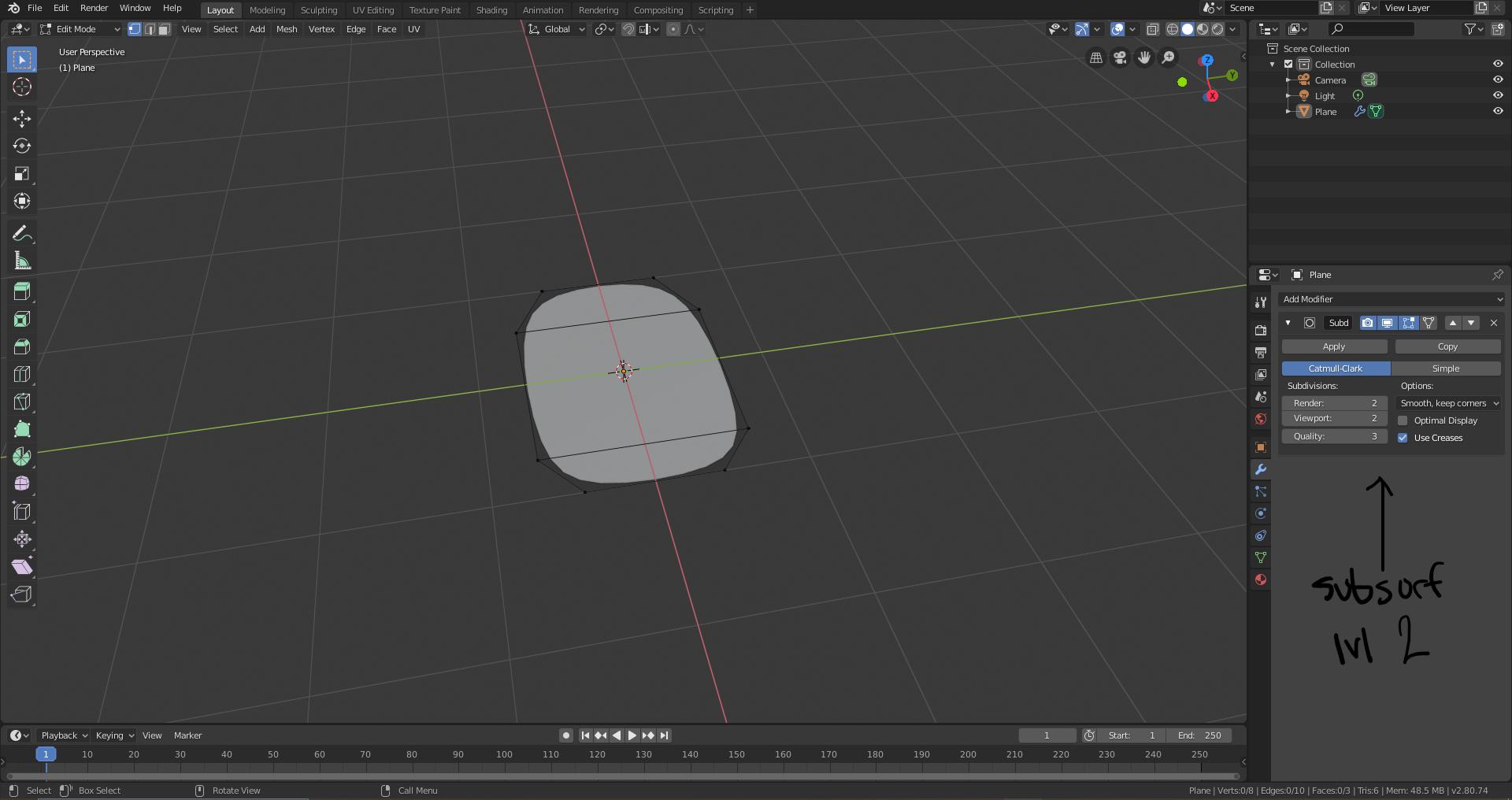Select the Poly Build tool
The height and width of the screenshot is (800, 1512).
pos(22,429)
